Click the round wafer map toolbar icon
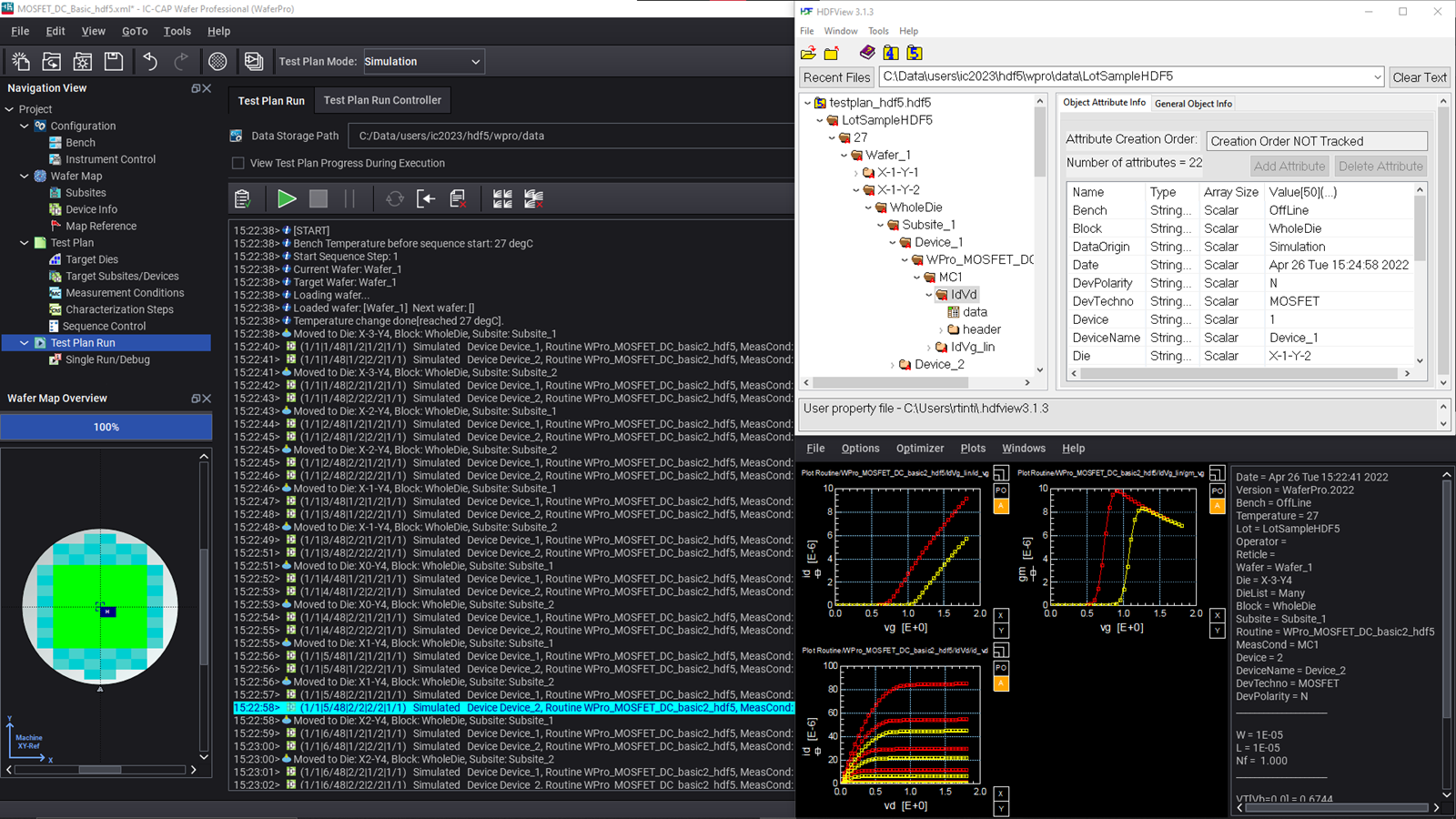The image size is (1456, 819). tap(217, 61)
